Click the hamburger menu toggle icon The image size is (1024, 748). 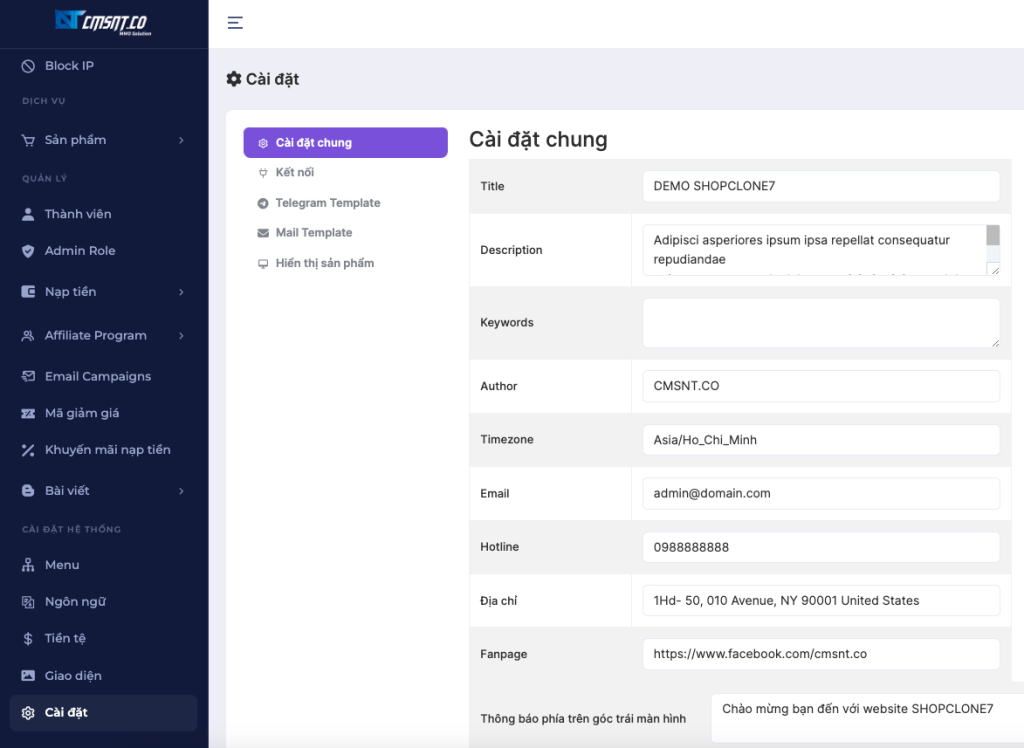[x=235, y=23]
